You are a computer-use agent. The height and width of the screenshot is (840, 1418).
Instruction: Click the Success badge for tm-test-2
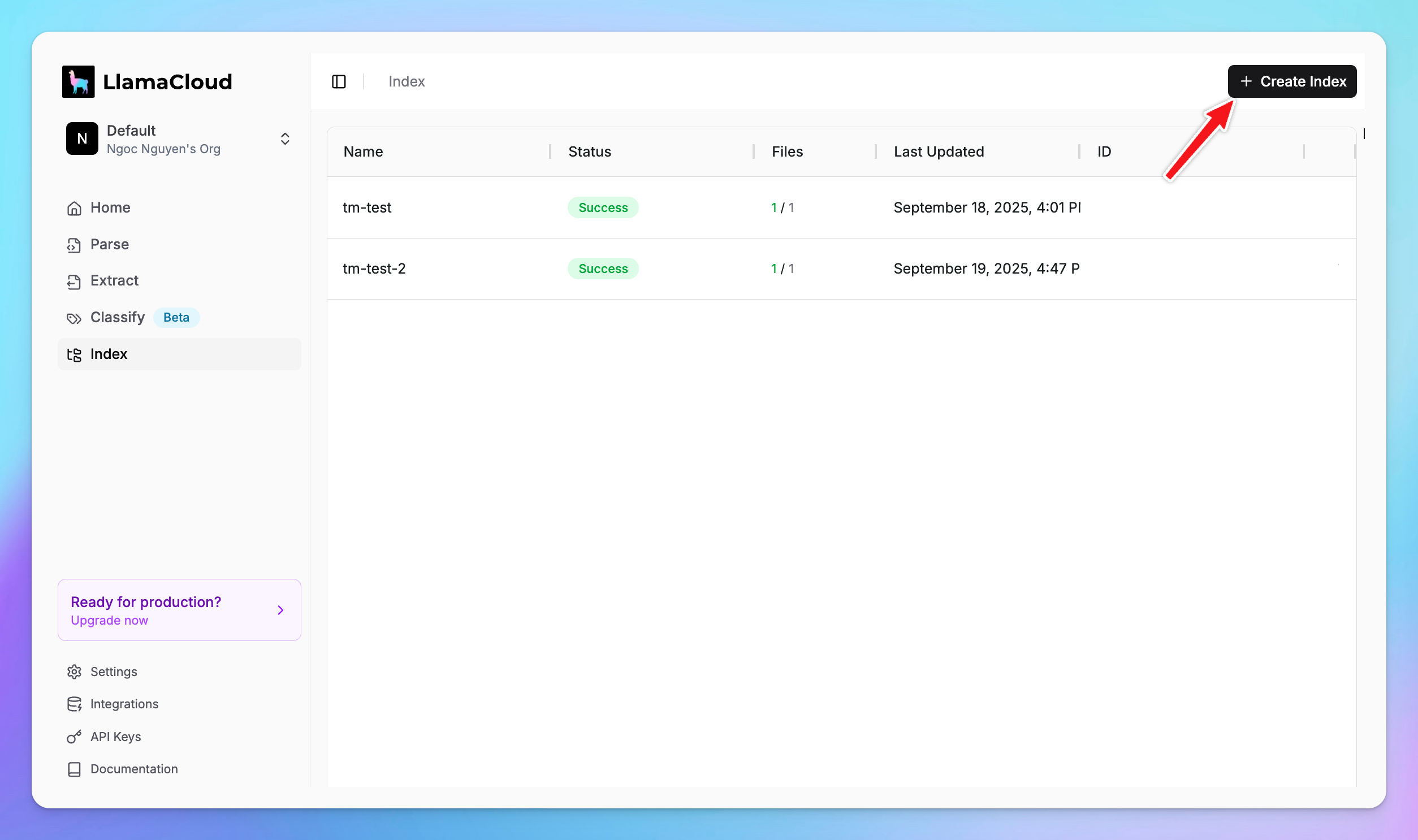[x=603, y=269]
